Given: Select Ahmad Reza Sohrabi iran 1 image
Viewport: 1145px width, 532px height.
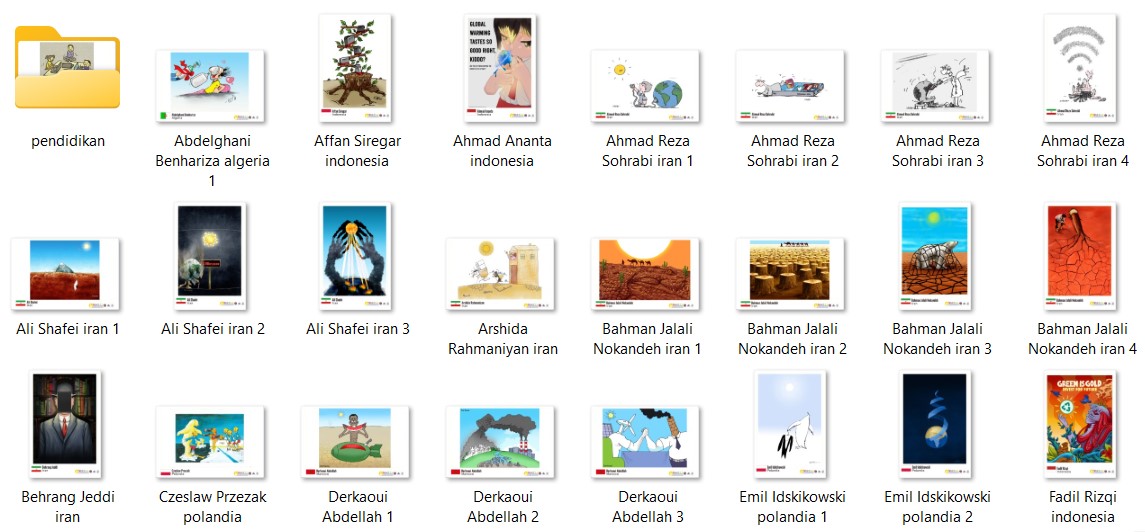Looking at the screenshot, I should point(646,86).
